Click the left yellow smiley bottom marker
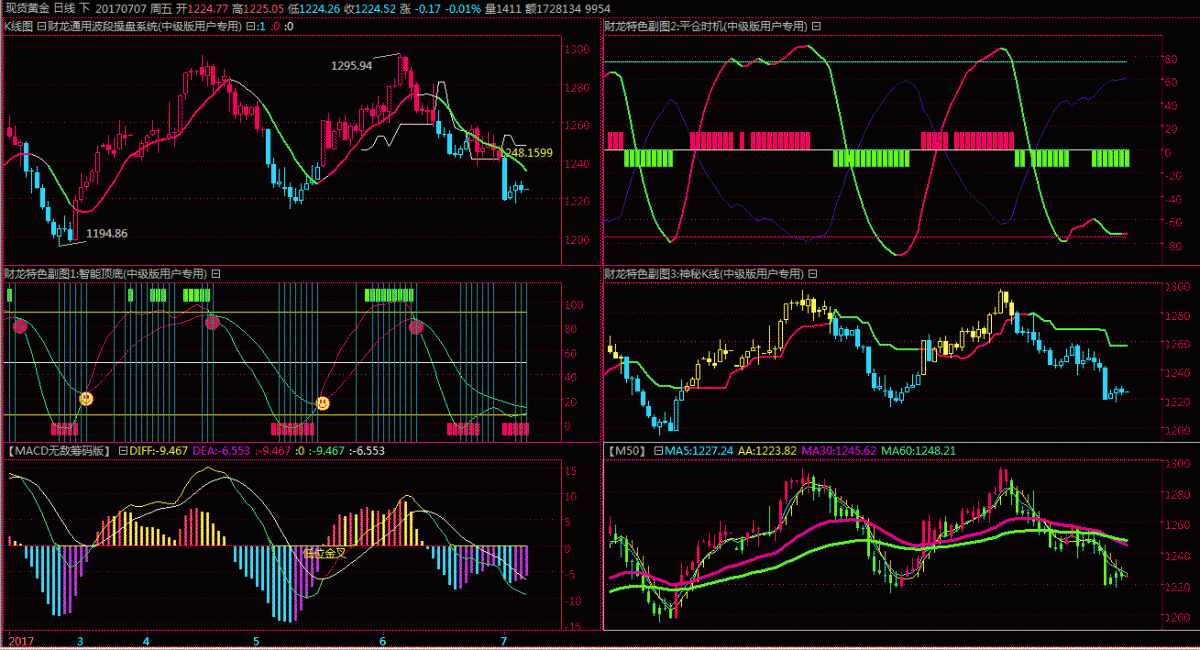 tap(86, 398)
